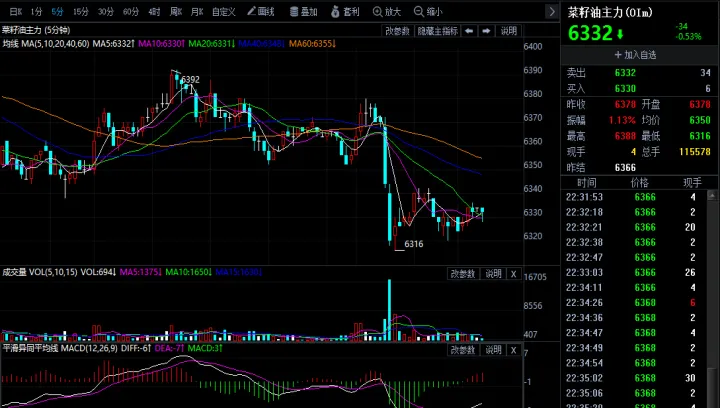Switch to the 60分 period tab
Image resolution: width=720 pixels, height=408 pixels.
pyautogui.click(x=130, y=12)
